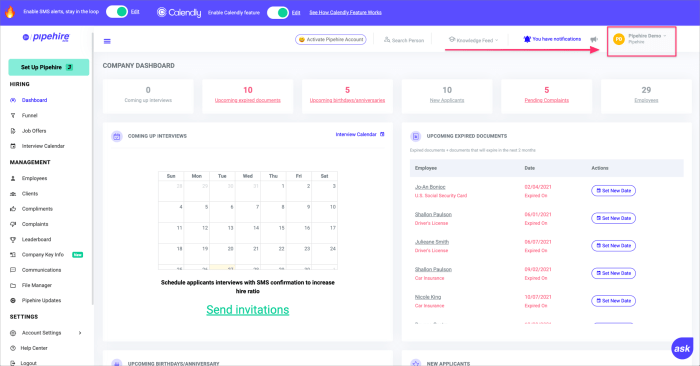This screenshot has height=366, width=700.
Task: Open Jo-An Bonice employee link
Action: pyautogui.click(x=430, y=187)
